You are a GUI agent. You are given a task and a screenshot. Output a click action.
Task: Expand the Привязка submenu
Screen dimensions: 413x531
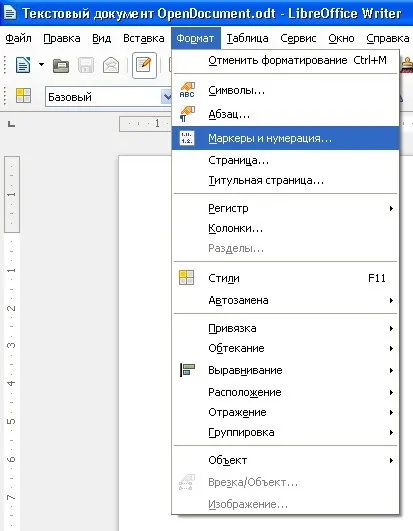(286, 328)
